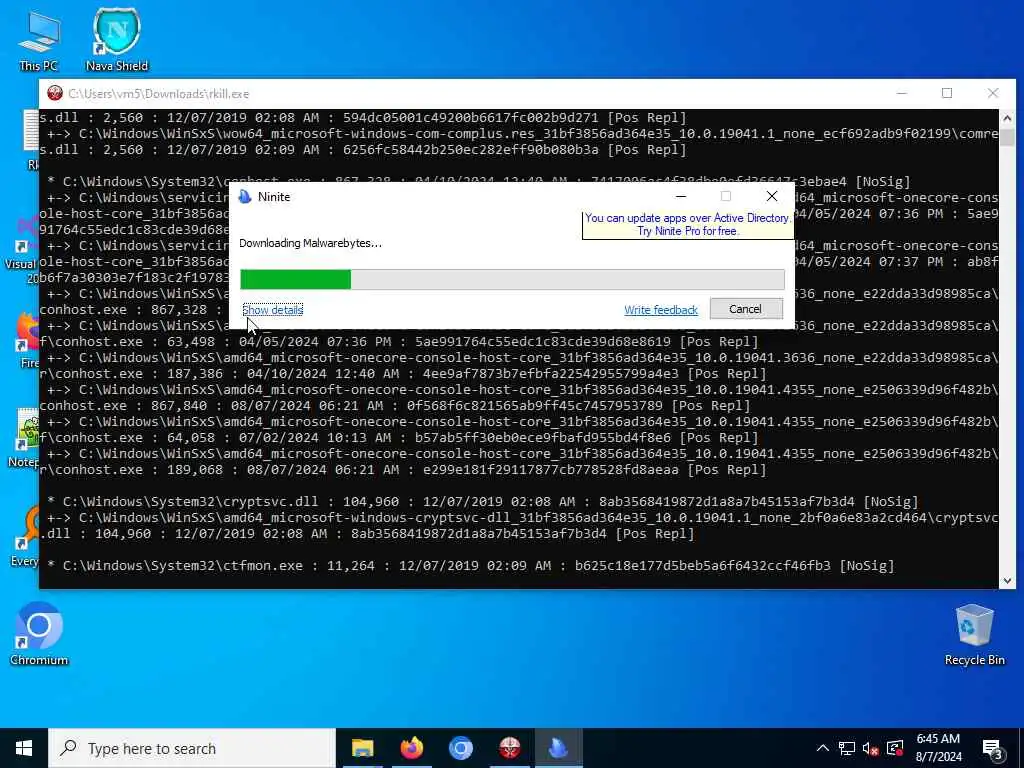Click the Ninite logo in the dialog title bar

tap(245, 197)
